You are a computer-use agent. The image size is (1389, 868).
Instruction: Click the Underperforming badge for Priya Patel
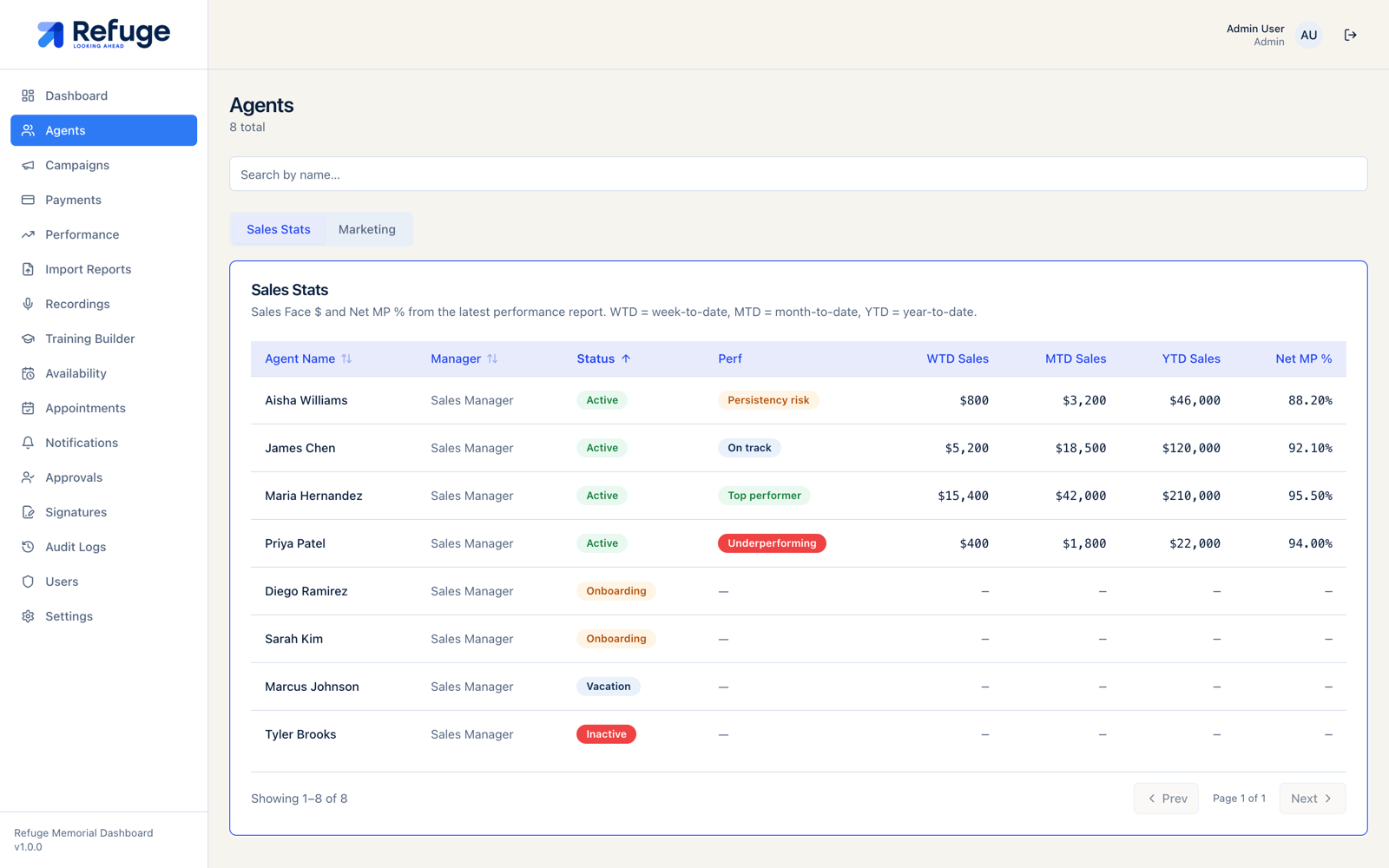click(x=772, y=543)
